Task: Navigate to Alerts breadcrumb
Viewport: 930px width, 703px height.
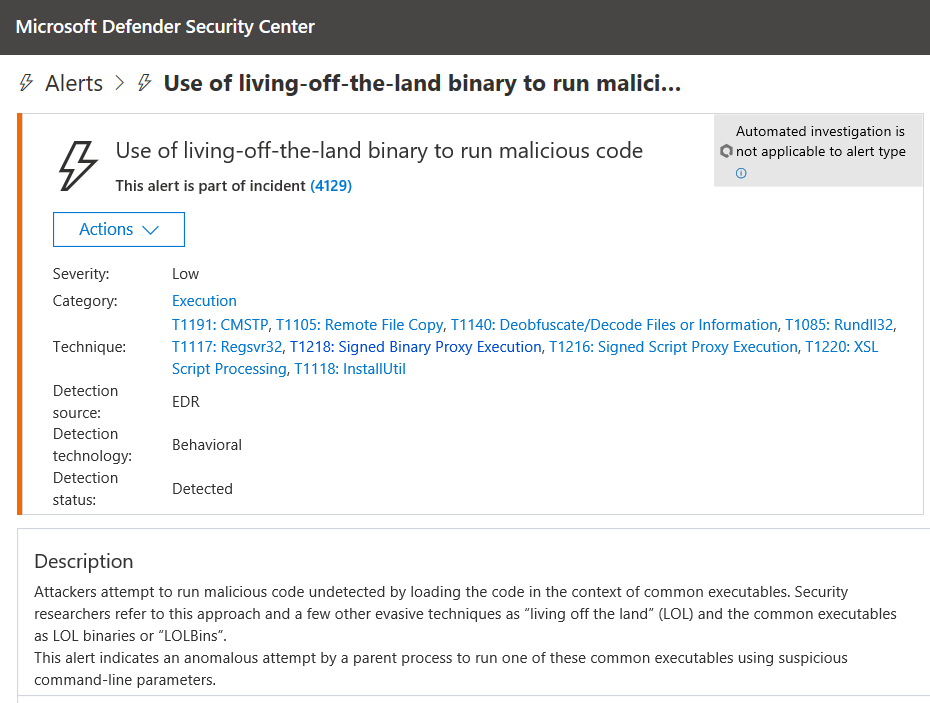Action: pos(74,83)
